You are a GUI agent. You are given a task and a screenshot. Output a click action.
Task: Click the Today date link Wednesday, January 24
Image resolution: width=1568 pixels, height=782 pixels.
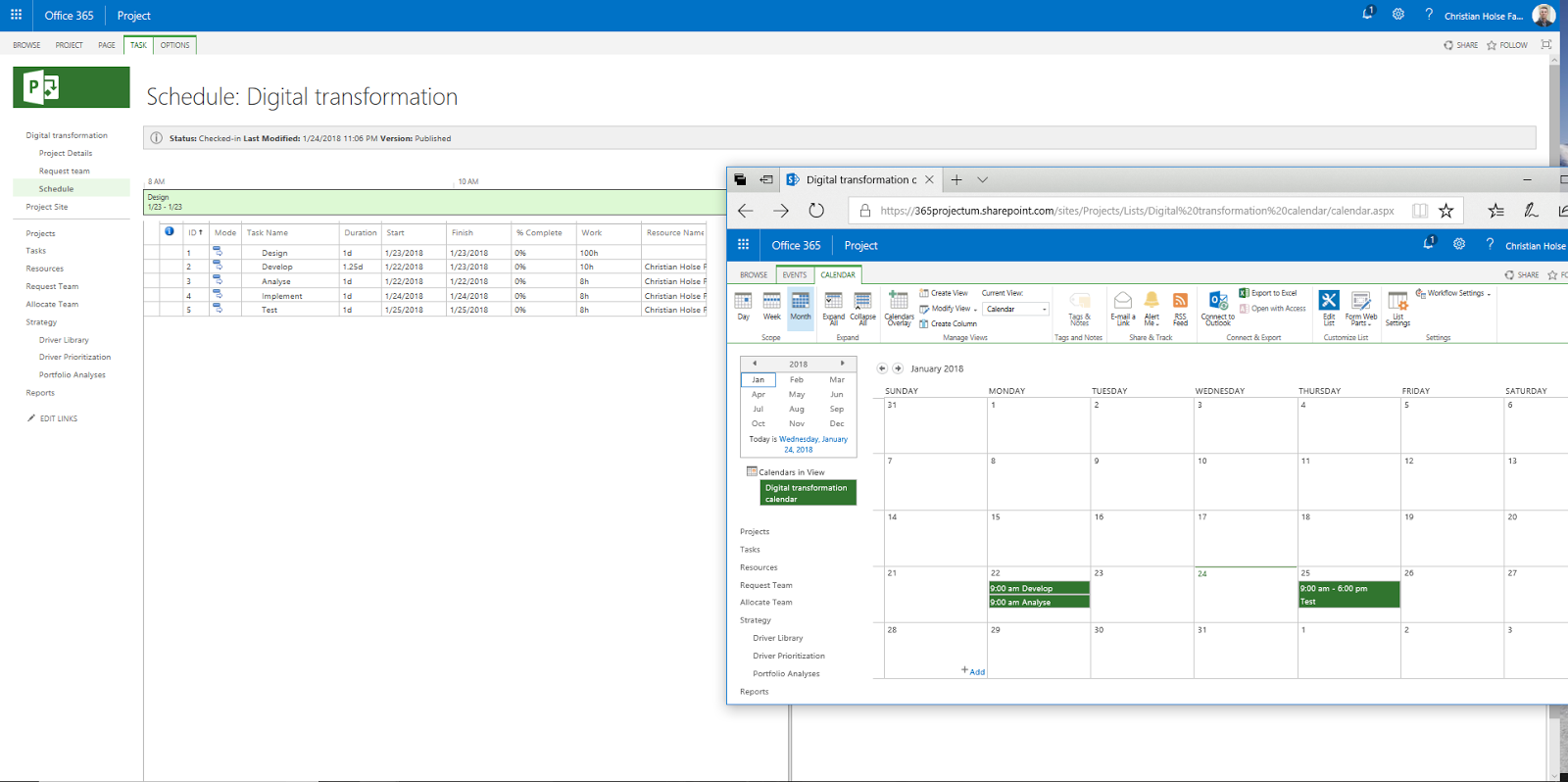[x=812, y=445]
